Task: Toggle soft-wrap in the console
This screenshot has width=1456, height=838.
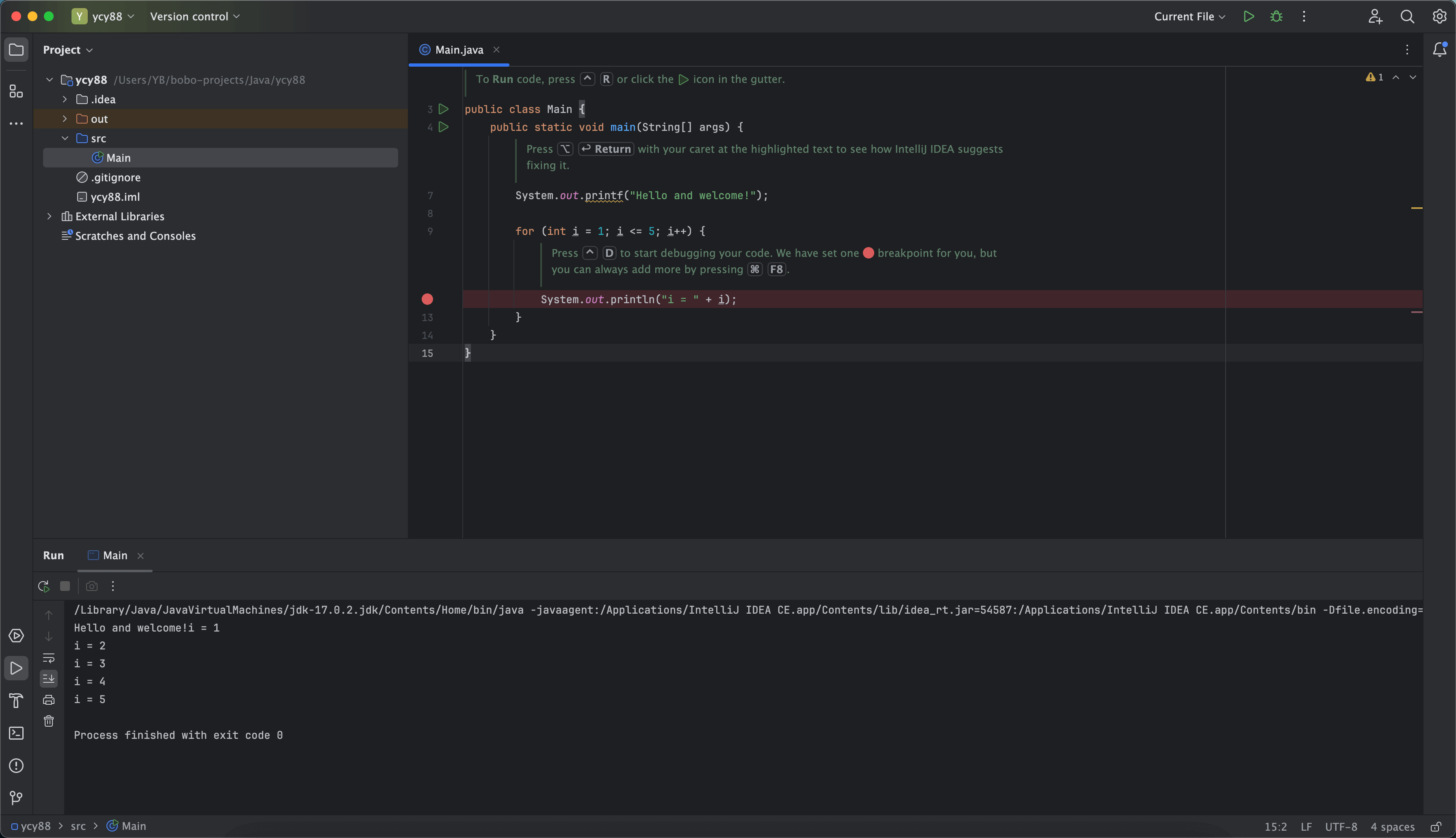Action: point(49,658)
